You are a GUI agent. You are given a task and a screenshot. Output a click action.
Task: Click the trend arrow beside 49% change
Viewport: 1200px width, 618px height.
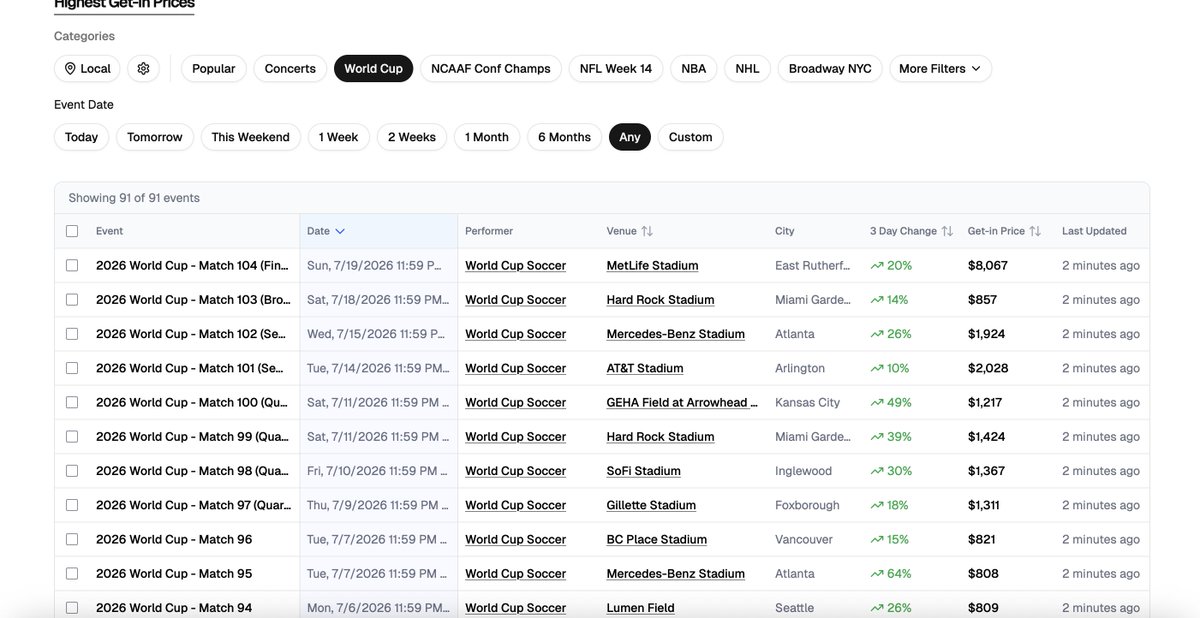pyautogui.click(x=877, y=403)
